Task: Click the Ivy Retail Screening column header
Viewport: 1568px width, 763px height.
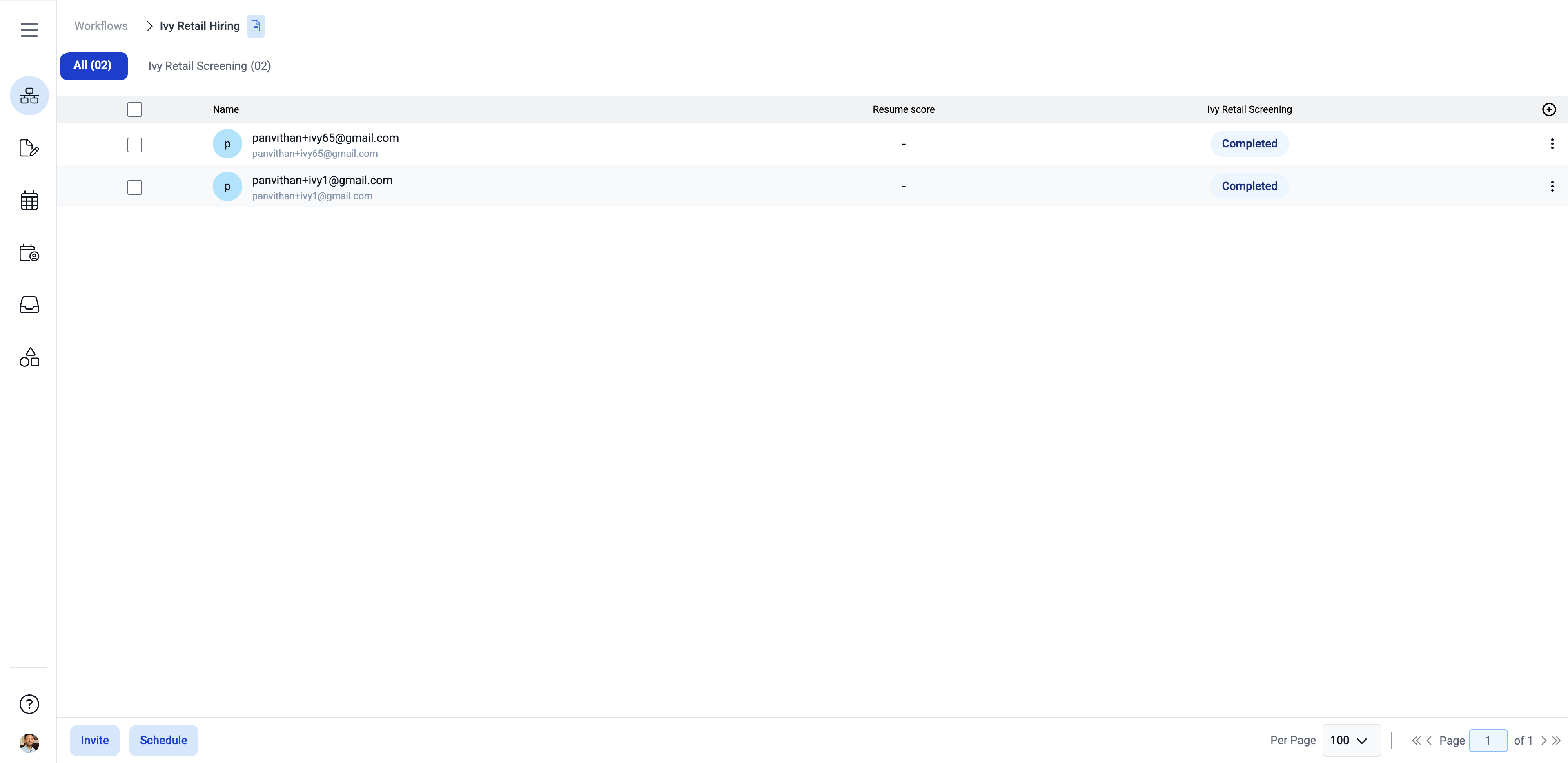Action: click(x=1249, y=109)
